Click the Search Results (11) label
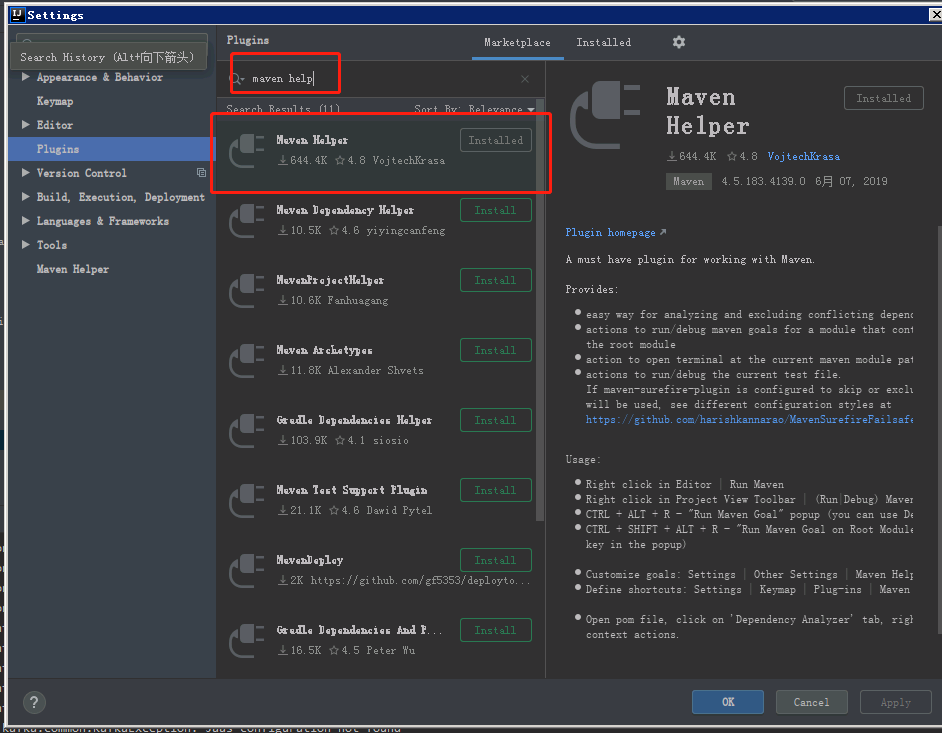The width and height of the screenshot is (942, 733). click(283, 109)
